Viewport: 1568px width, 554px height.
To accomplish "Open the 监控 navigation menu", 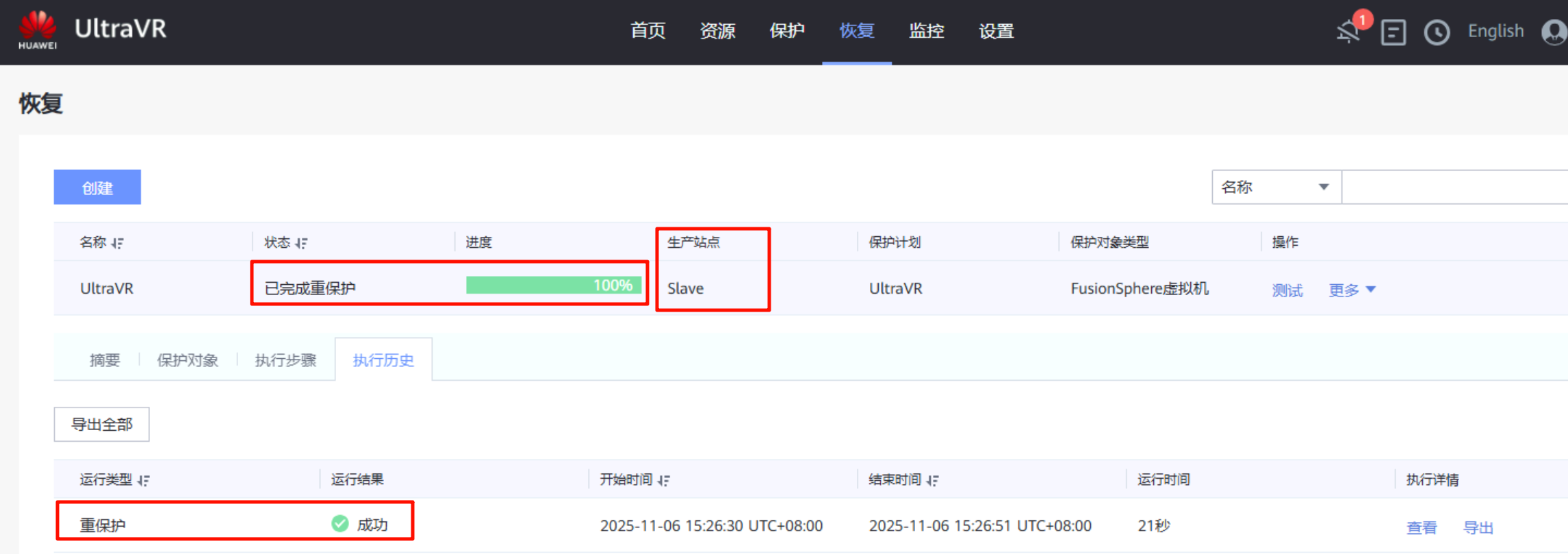I will [926, 32].
